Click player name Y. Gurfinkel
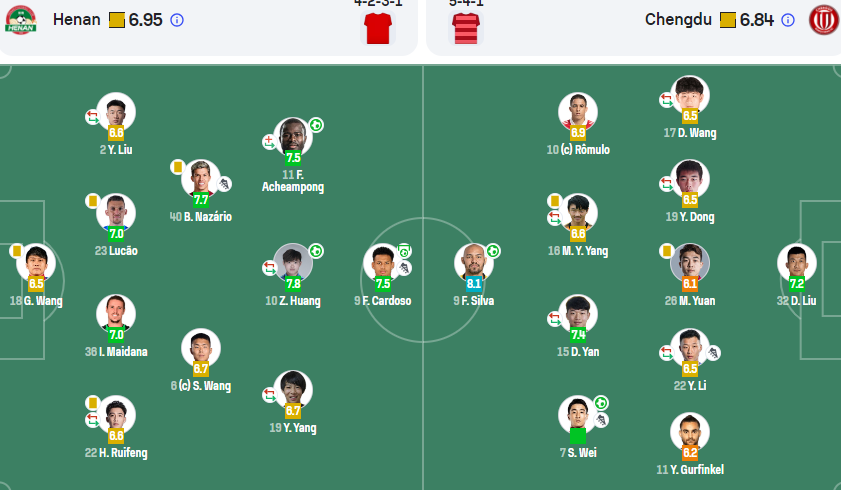This screenshot has width=841, height=490. (x=690, y=470)
